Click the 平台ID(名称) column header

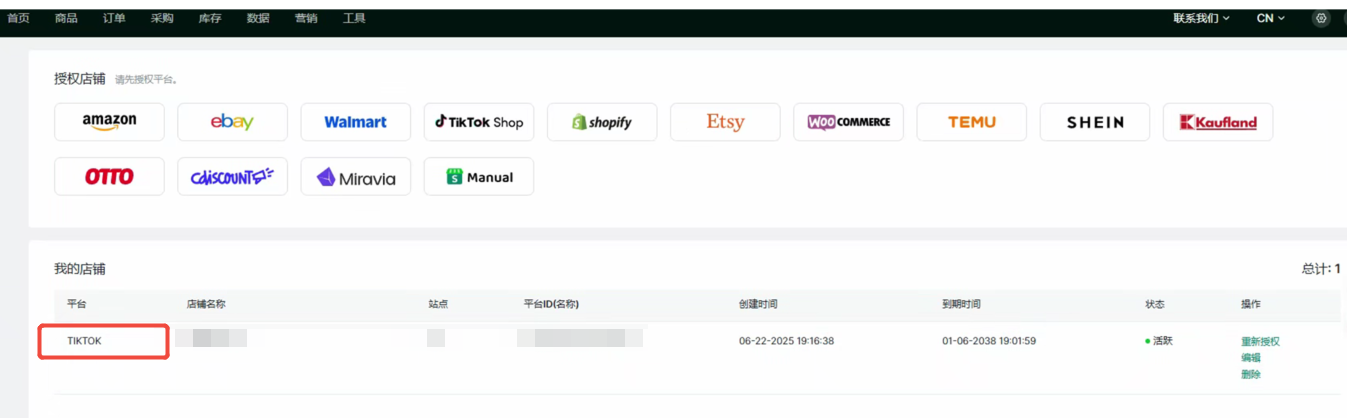pyautogui.click(x=551, y=304)
